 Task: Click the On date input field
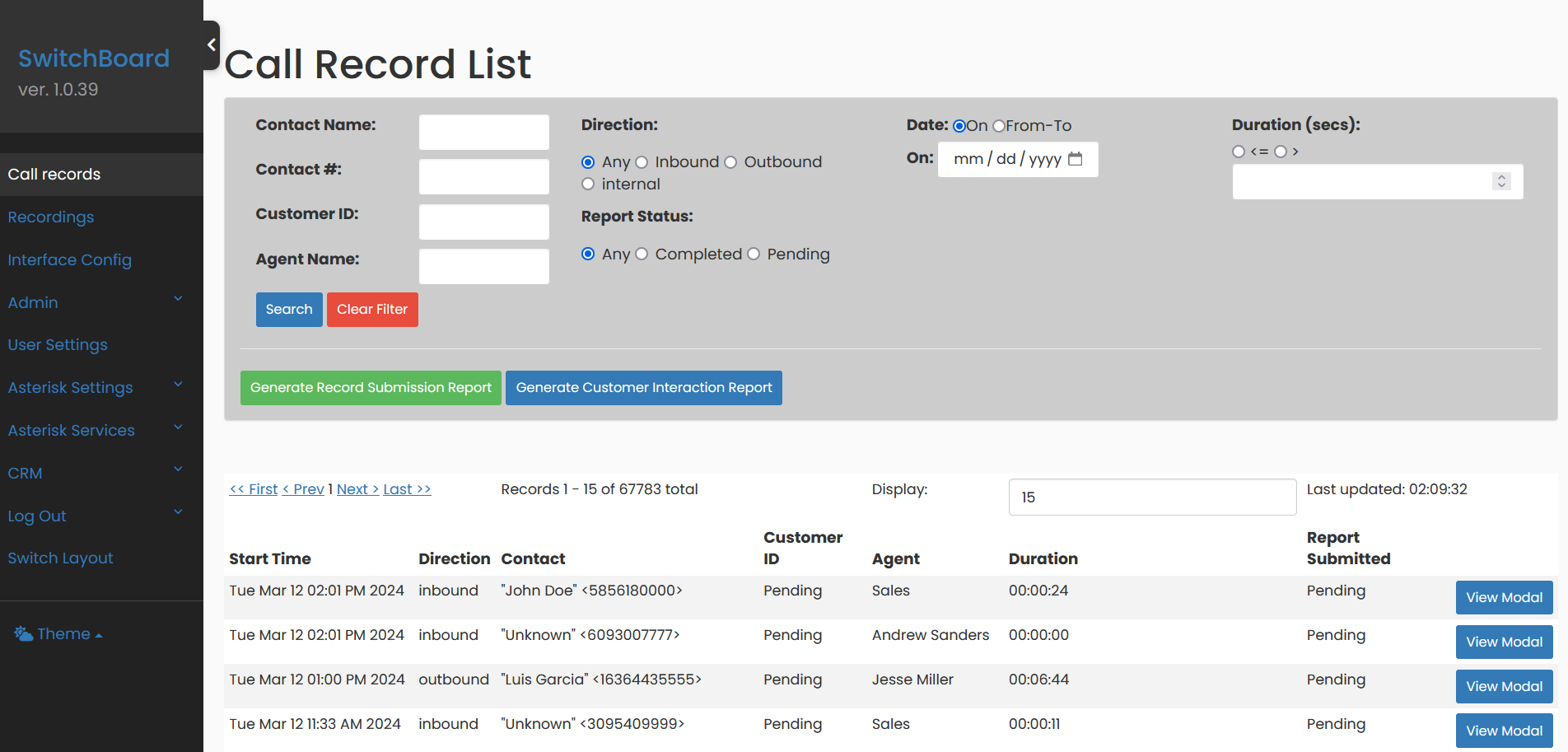click(1018, 159)
